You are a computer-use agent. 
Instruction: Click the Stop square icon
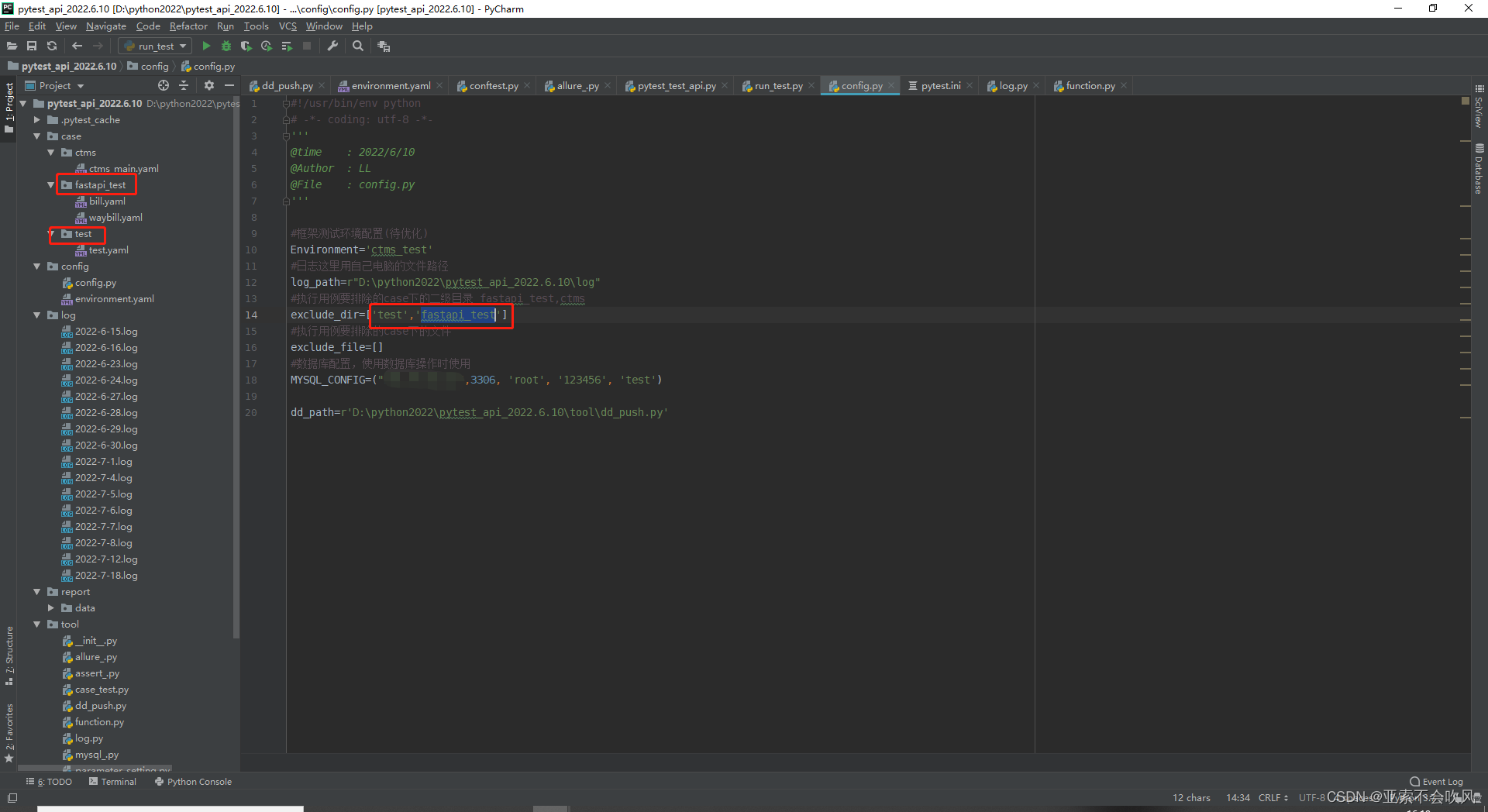point(307,46)
